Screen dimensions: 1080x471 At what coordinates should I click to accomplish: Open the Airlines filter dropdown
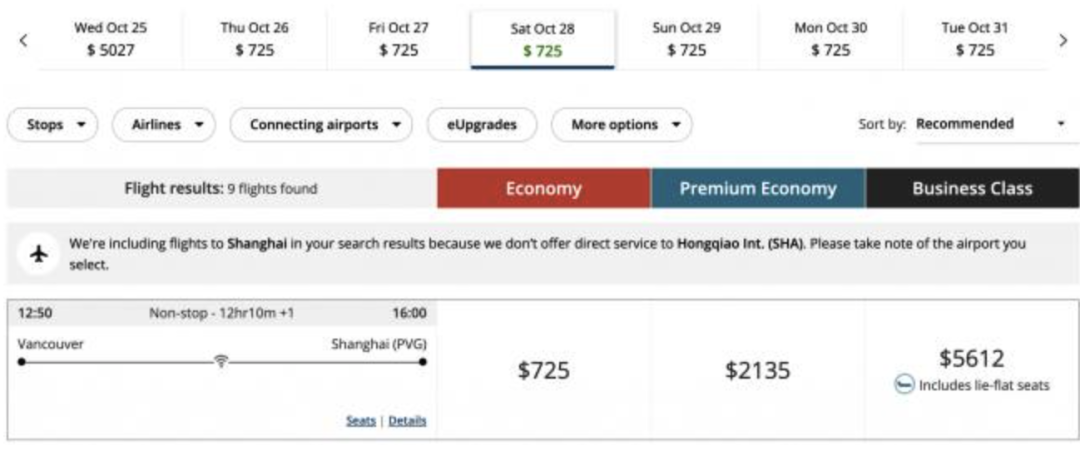click(172, 125)
